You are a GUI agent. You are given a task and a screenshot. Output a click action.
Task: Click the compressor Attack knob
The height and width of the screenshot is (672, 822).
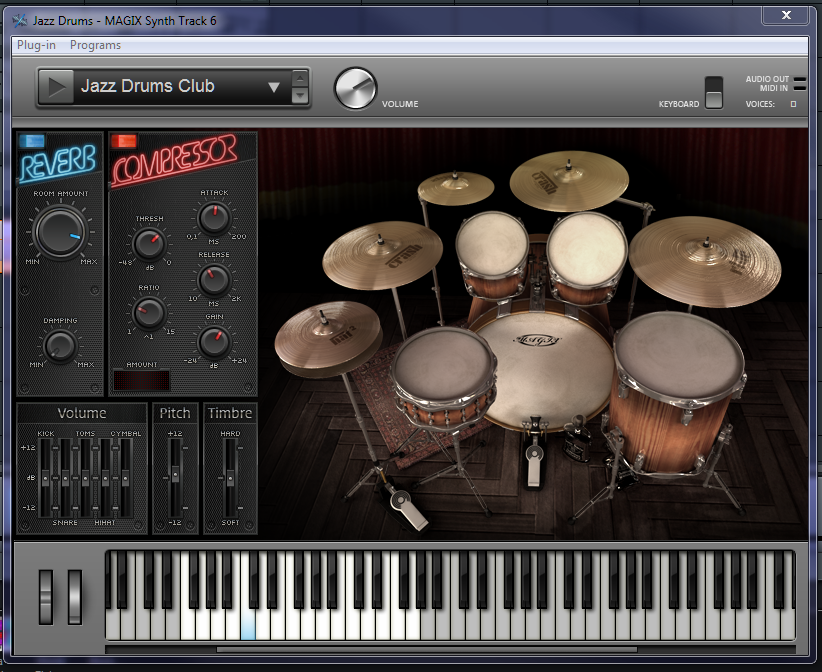pyautogui.click(x=214, y=217)
